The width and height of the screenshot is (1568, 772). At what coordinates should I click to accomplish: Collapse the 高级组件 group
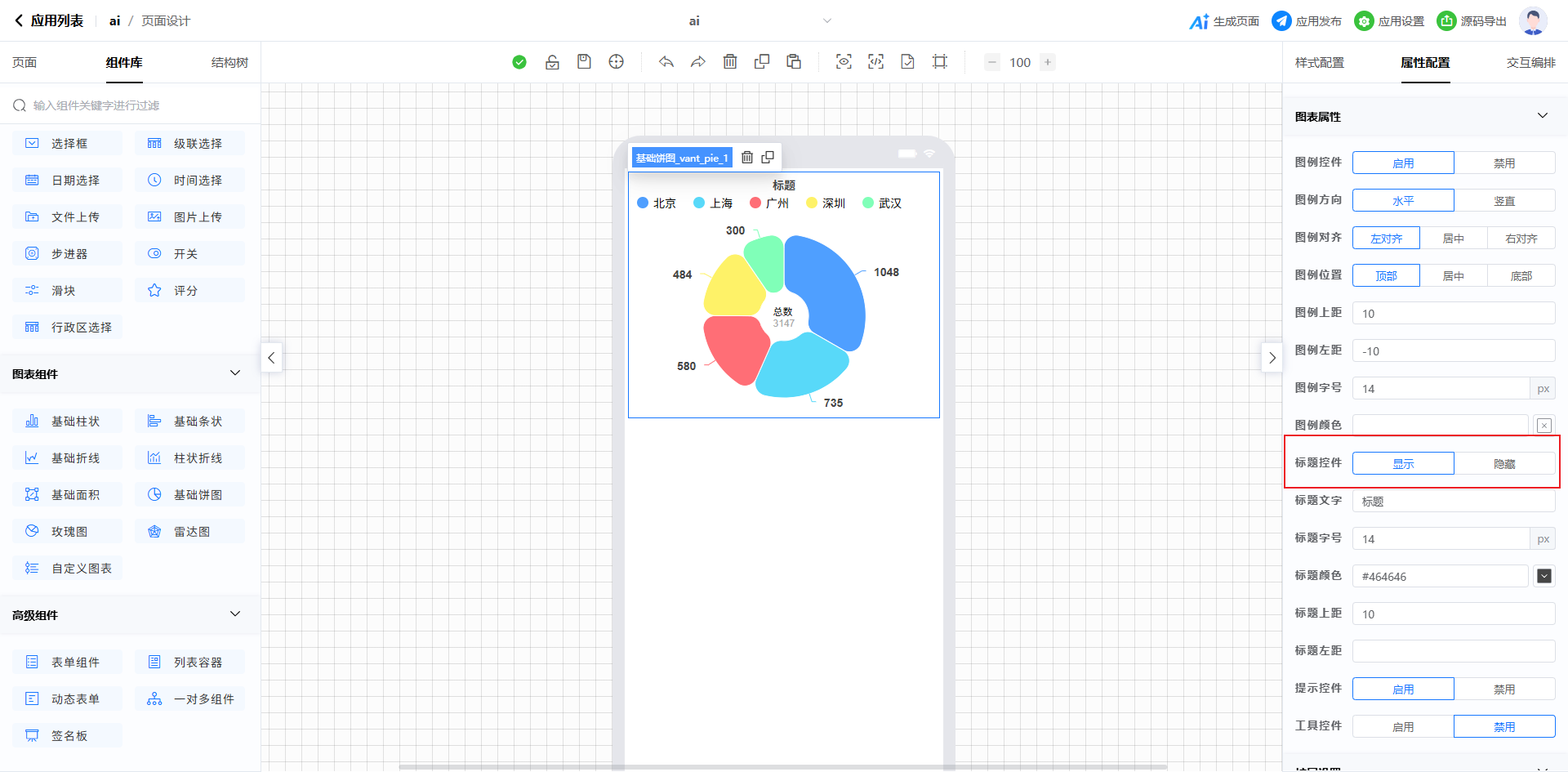pos(235,614)
